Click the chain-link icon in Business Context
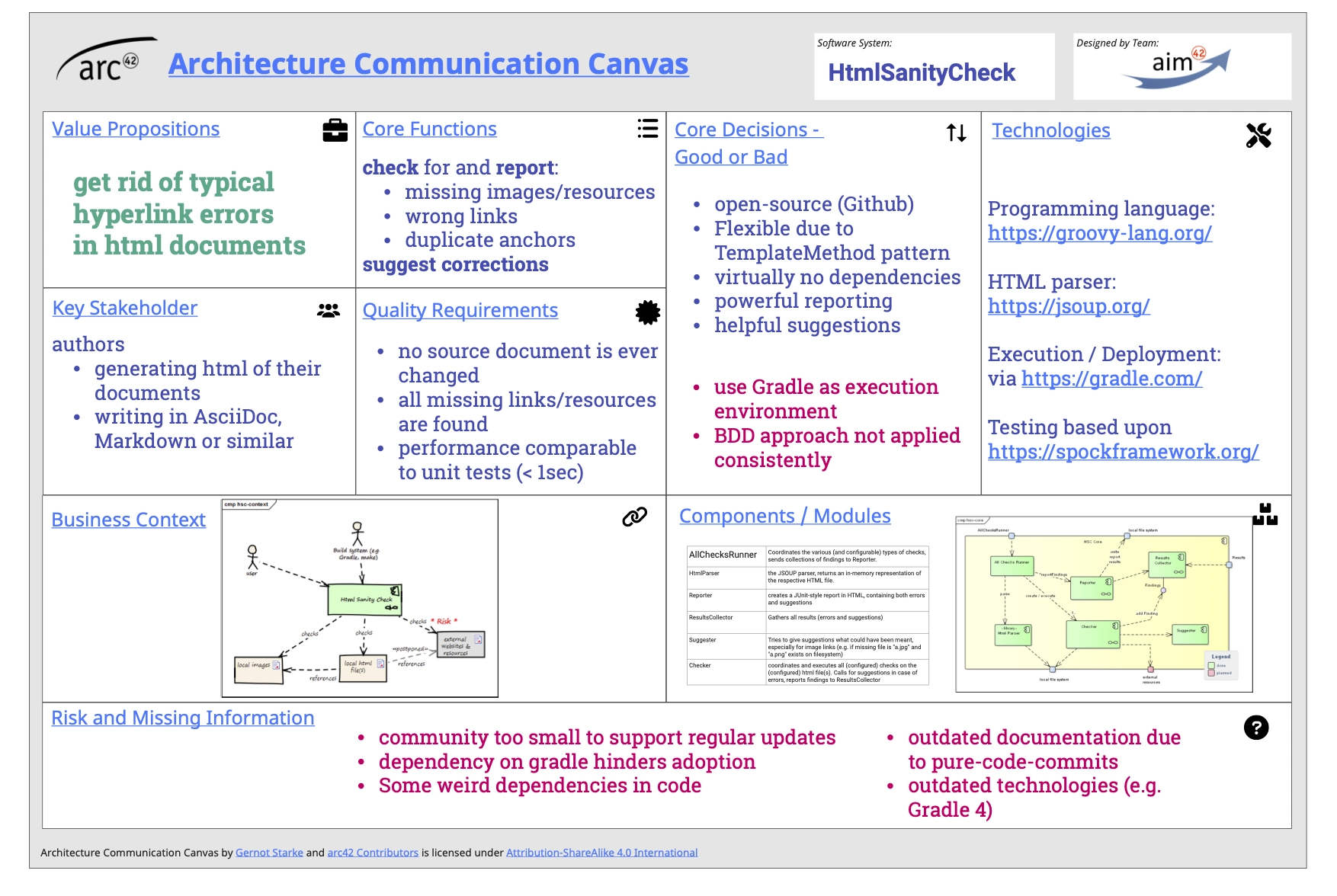The height and width of the screenshot is (896, 1337). coord(635,515)
